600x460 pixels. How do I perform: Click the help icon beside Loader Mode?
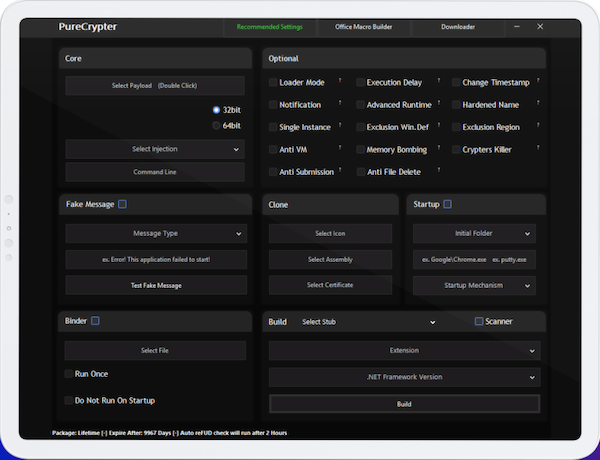coord(340,80)
